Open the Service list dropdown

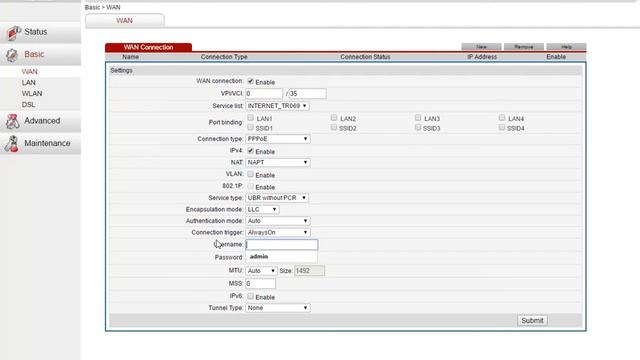coord(277,106)
